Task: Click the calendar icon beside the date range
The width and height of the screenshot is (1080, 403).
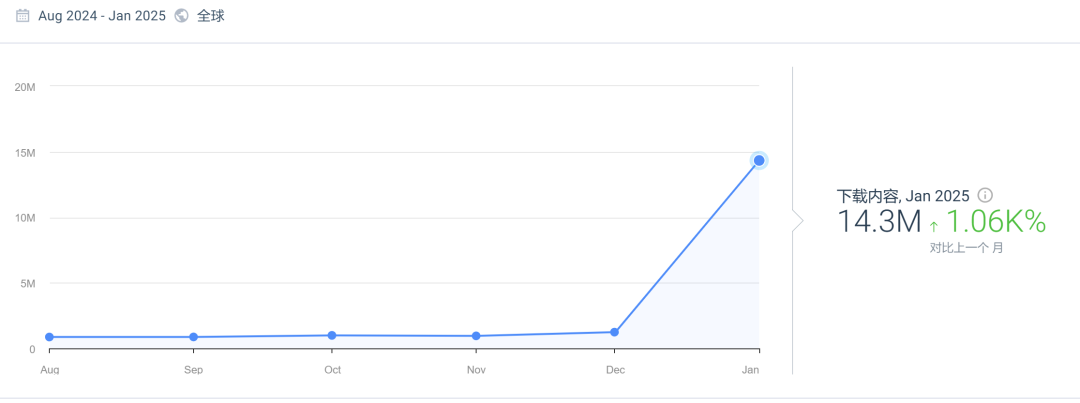Action: 22,16
